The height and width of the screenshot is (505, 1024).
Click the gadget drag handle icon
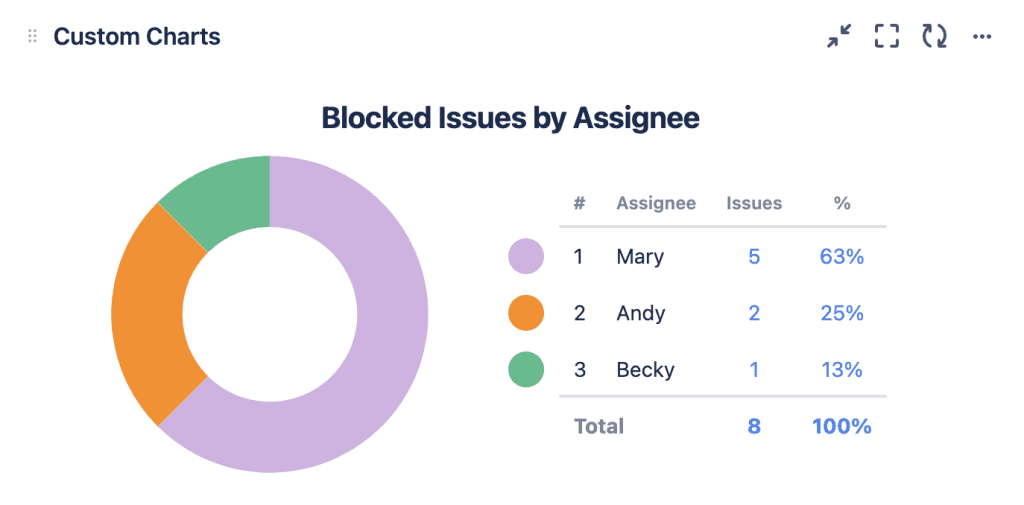tap(32, 37)
